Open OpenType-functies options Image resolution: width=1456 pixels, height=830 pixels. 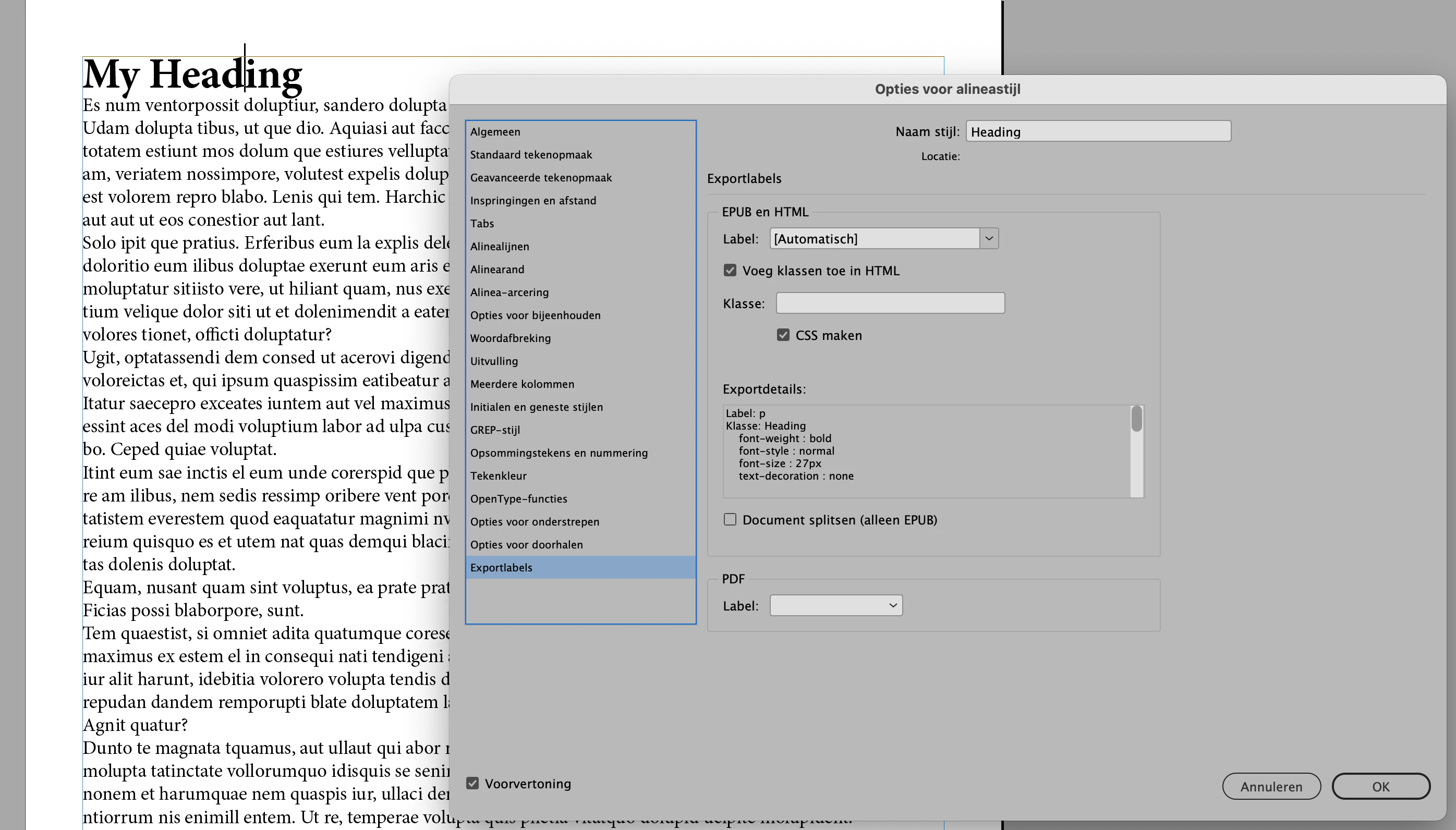pyautogui.click(x=518, y=499)
